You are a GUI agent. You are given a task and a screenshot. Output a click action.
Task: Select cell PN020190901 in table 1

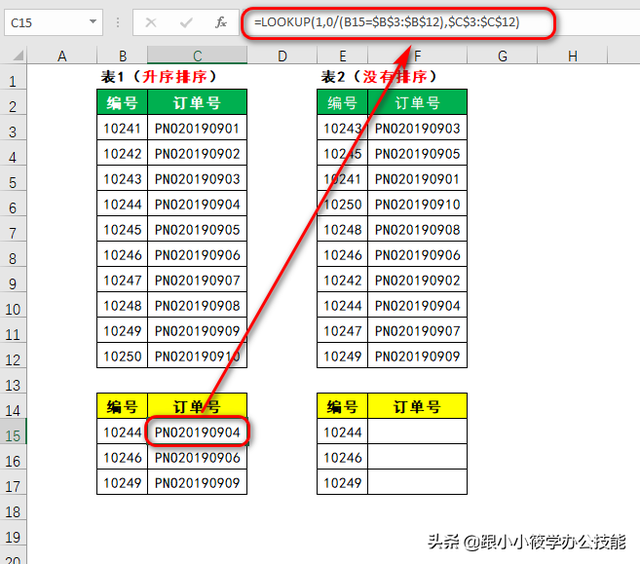tap(197, 128)
